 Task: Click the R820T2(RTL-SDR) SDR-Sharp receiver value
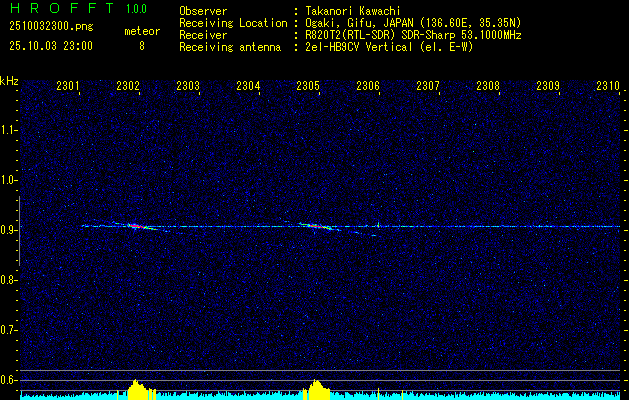(413, 35)
